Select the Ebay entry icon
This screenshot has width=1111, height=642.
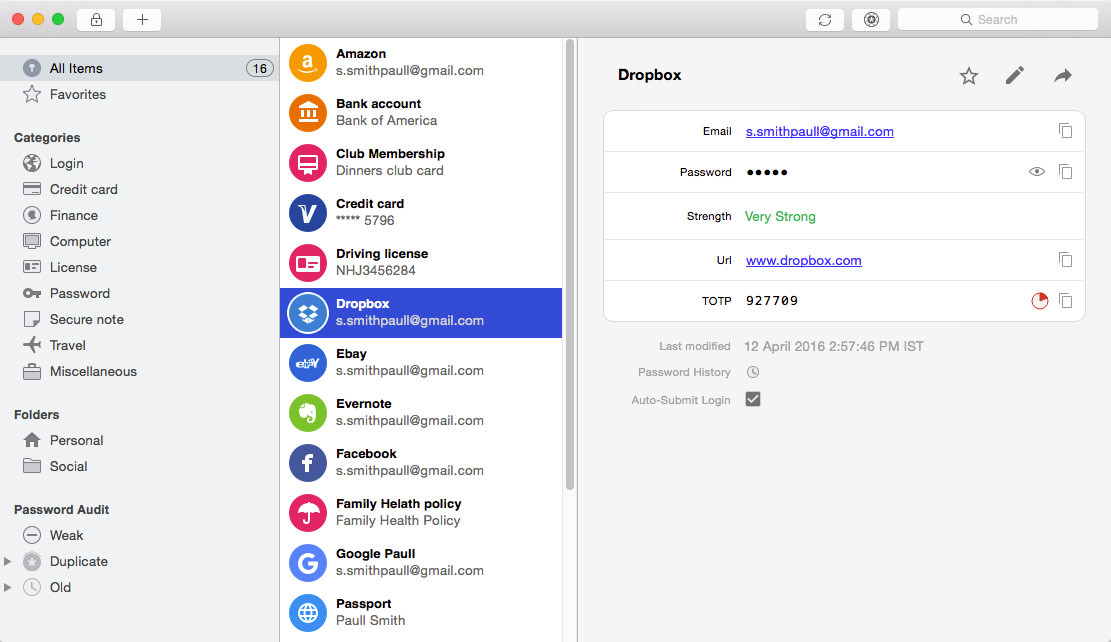click(308, 363)
